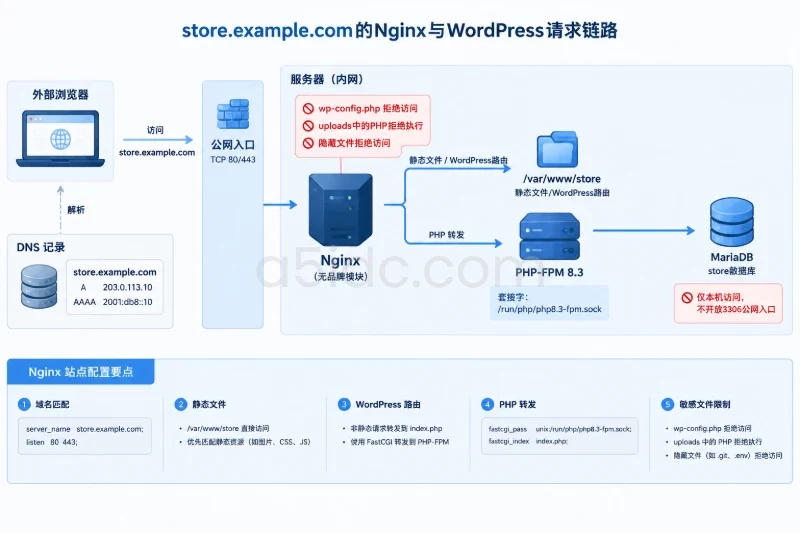Click the listen 80 443; line
Screen dimensions: 800x533
coord(52,442)
